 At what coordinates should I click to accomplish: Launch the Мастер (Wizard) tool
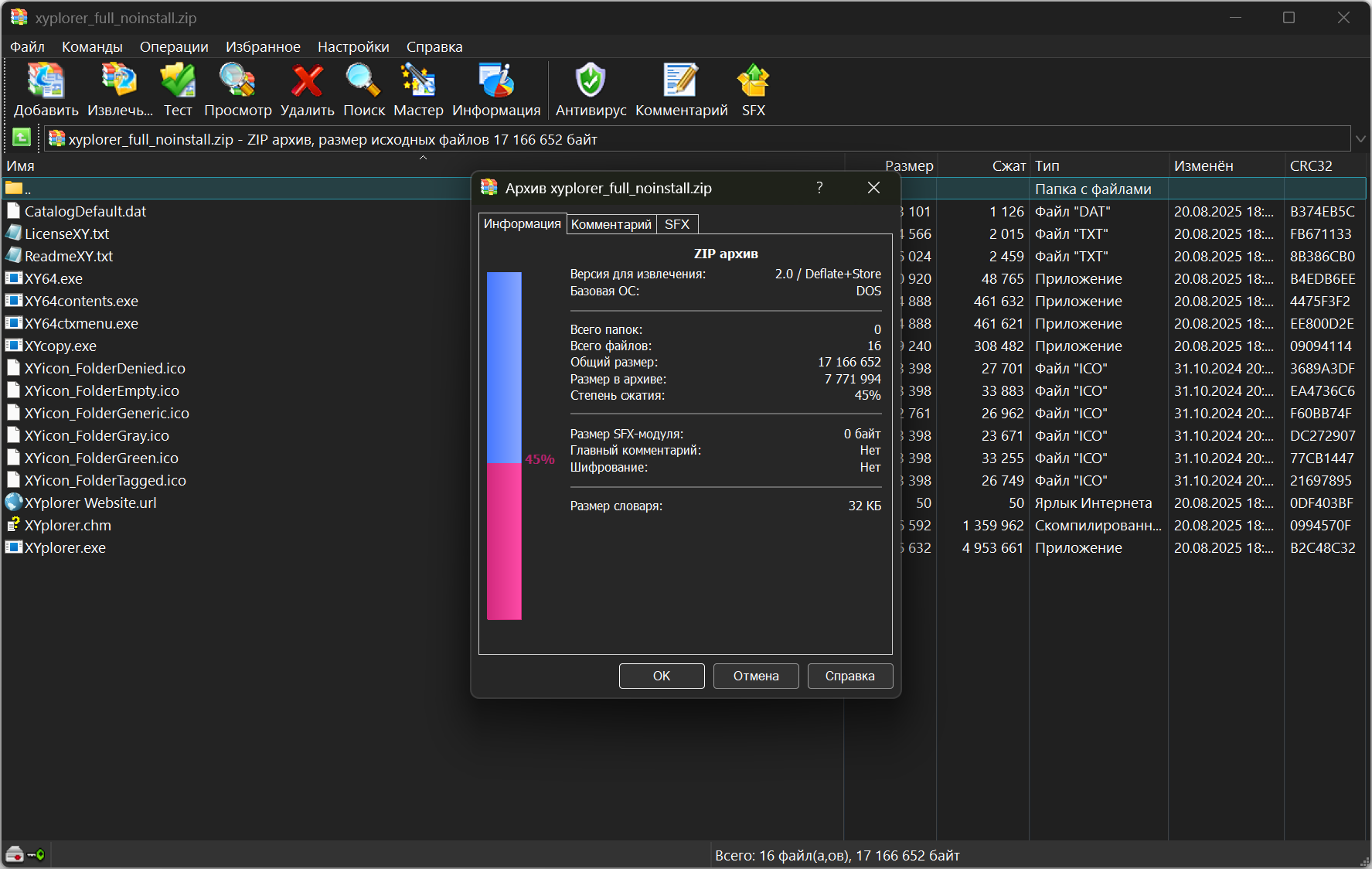coord(418,81)
